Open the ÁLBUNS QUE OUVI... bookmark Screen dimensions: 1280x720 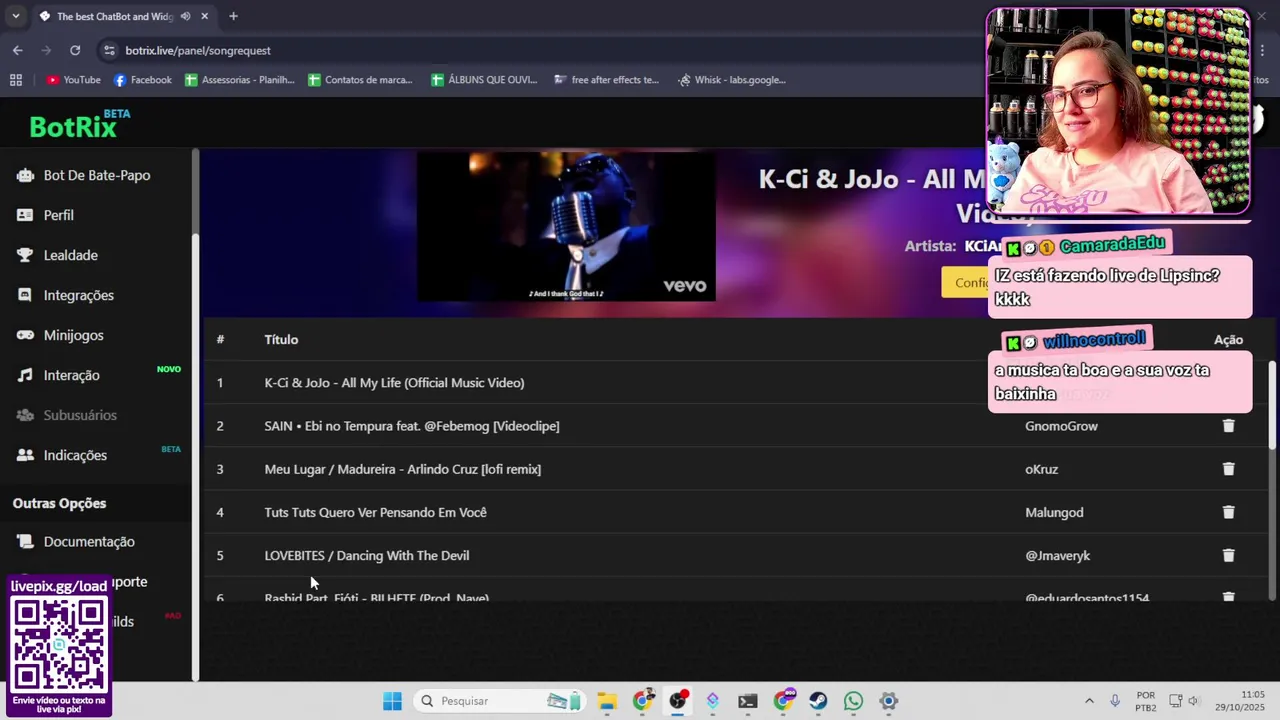(484, 80)
